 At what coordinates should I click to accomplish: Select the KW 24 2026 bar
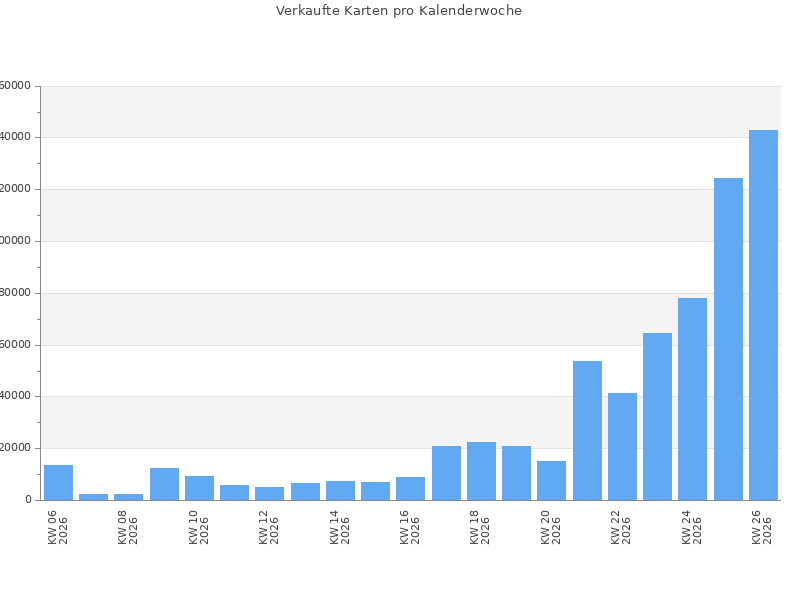coord(692,399)
